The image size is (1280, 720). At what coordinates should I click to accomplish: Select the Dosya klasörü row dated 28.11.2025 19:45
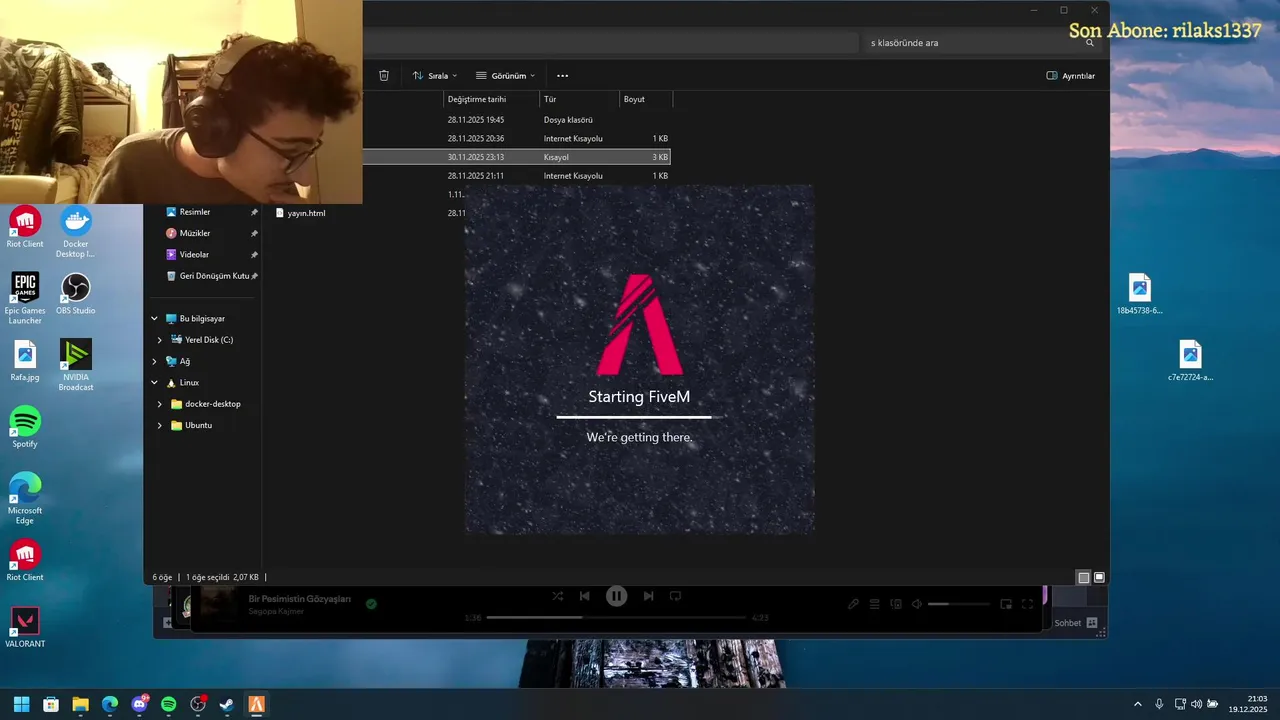point(516,119)
